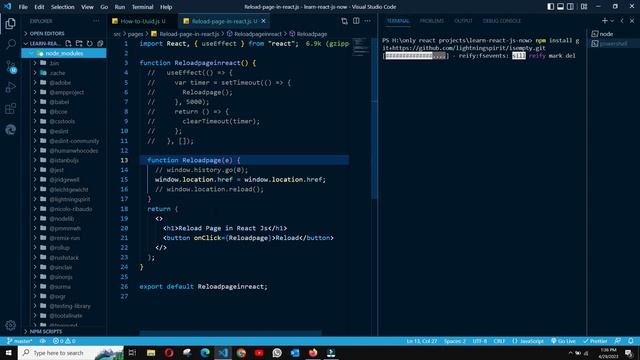640x360 pixels.
Task: Toggle Prettier formatter status item
Action: click(x=595, y=341)
